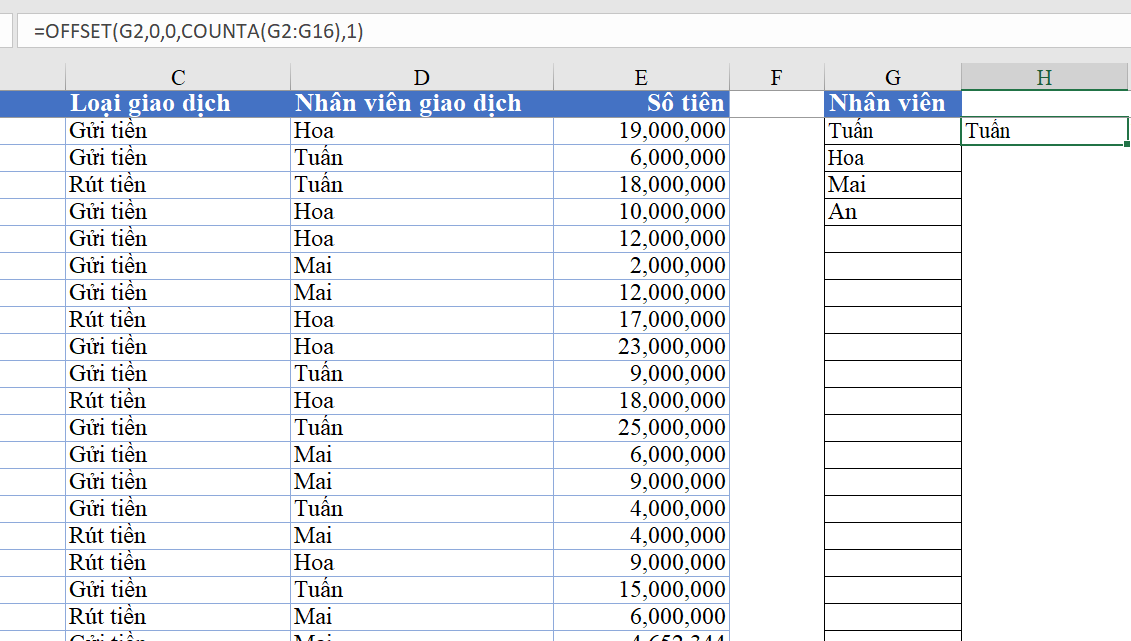The image size is (1131, 641).
Task: Select column D header
Action: pyautogui.click(x=421, y=77)
